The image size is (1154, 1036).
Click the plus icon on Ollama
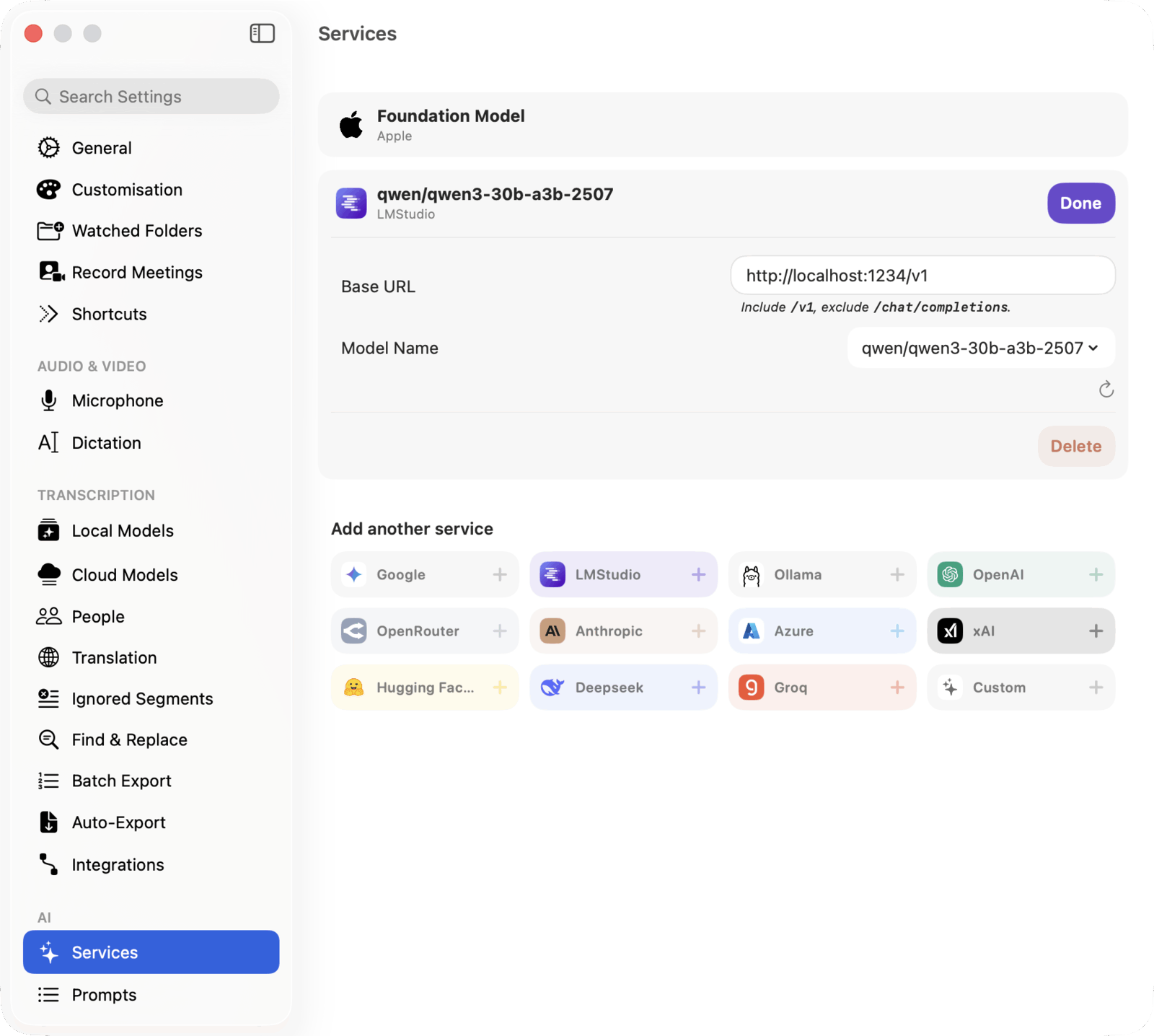[x=897, y=574]
